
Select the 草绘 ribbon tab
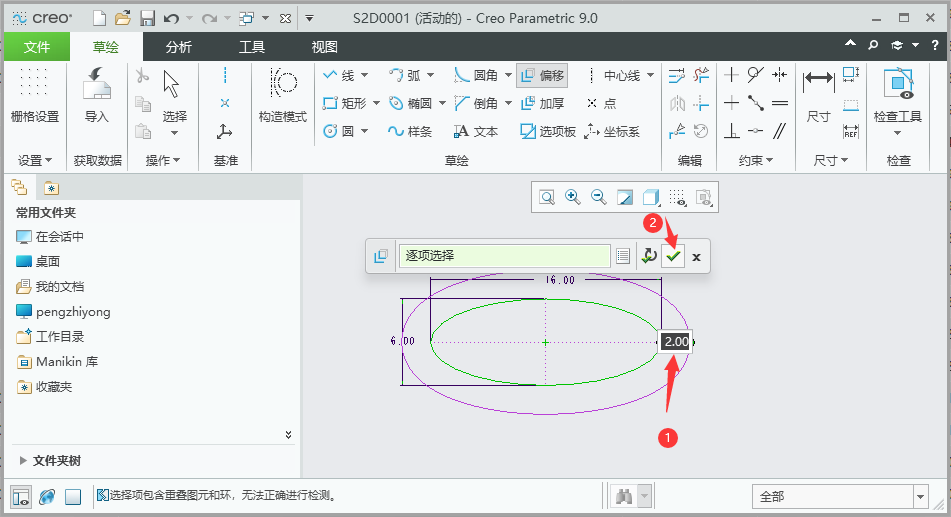pos(106,47)
